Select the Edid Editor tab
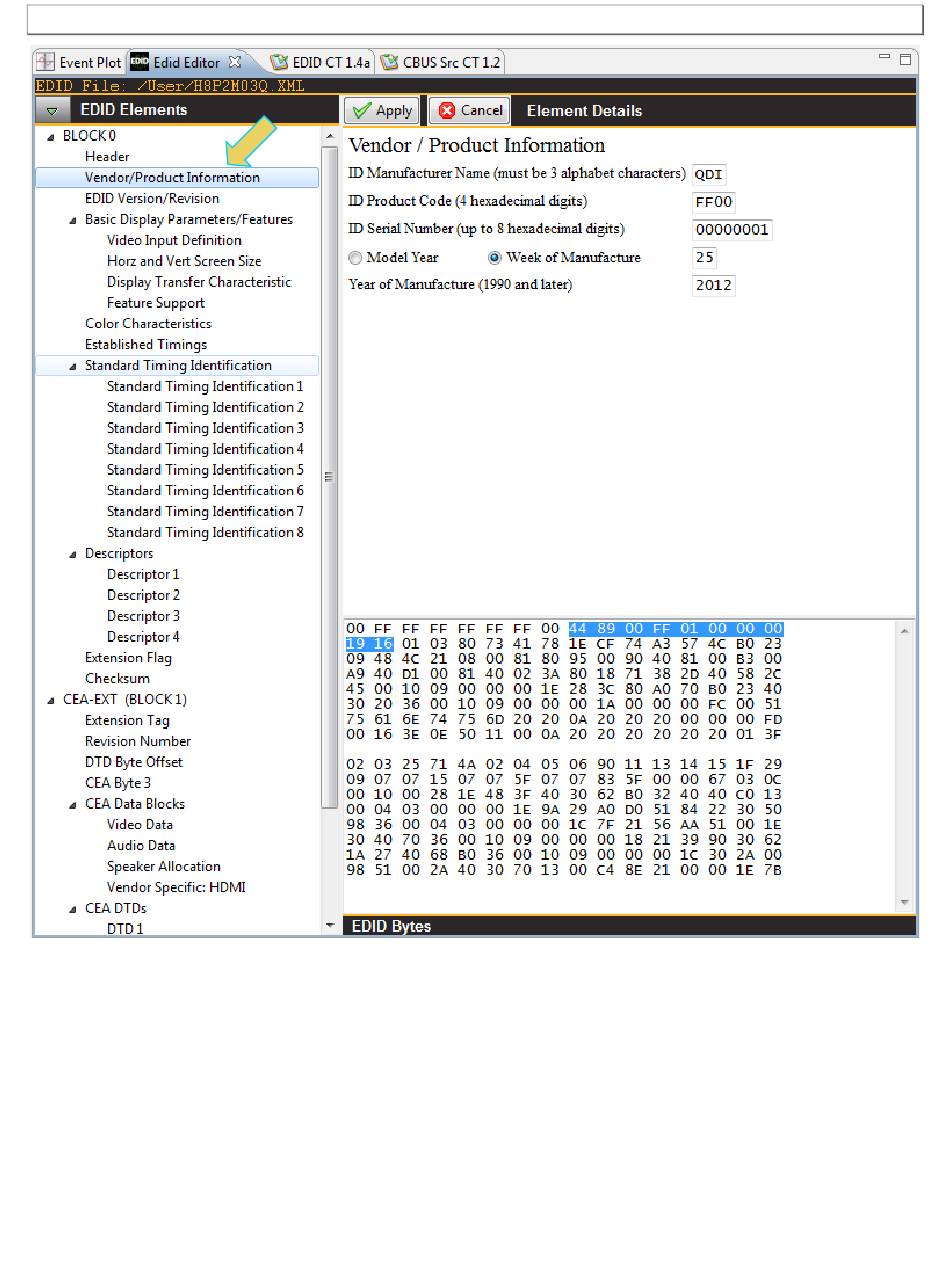The height and width of the screenshot is (1267, 950). tap(186, 62)
